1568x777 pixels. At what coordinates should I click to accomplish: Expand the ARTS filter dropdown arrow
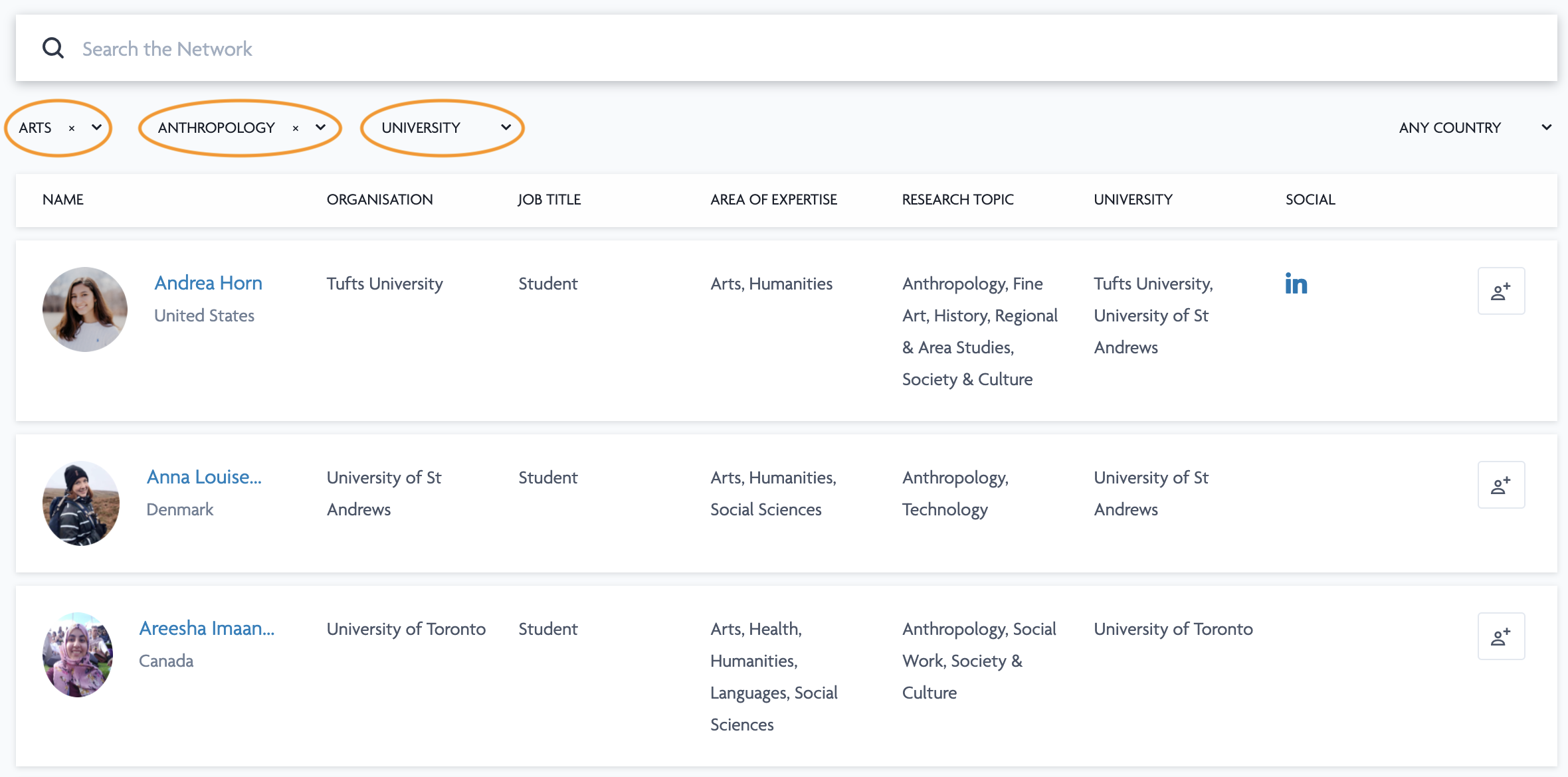[96, 128]
